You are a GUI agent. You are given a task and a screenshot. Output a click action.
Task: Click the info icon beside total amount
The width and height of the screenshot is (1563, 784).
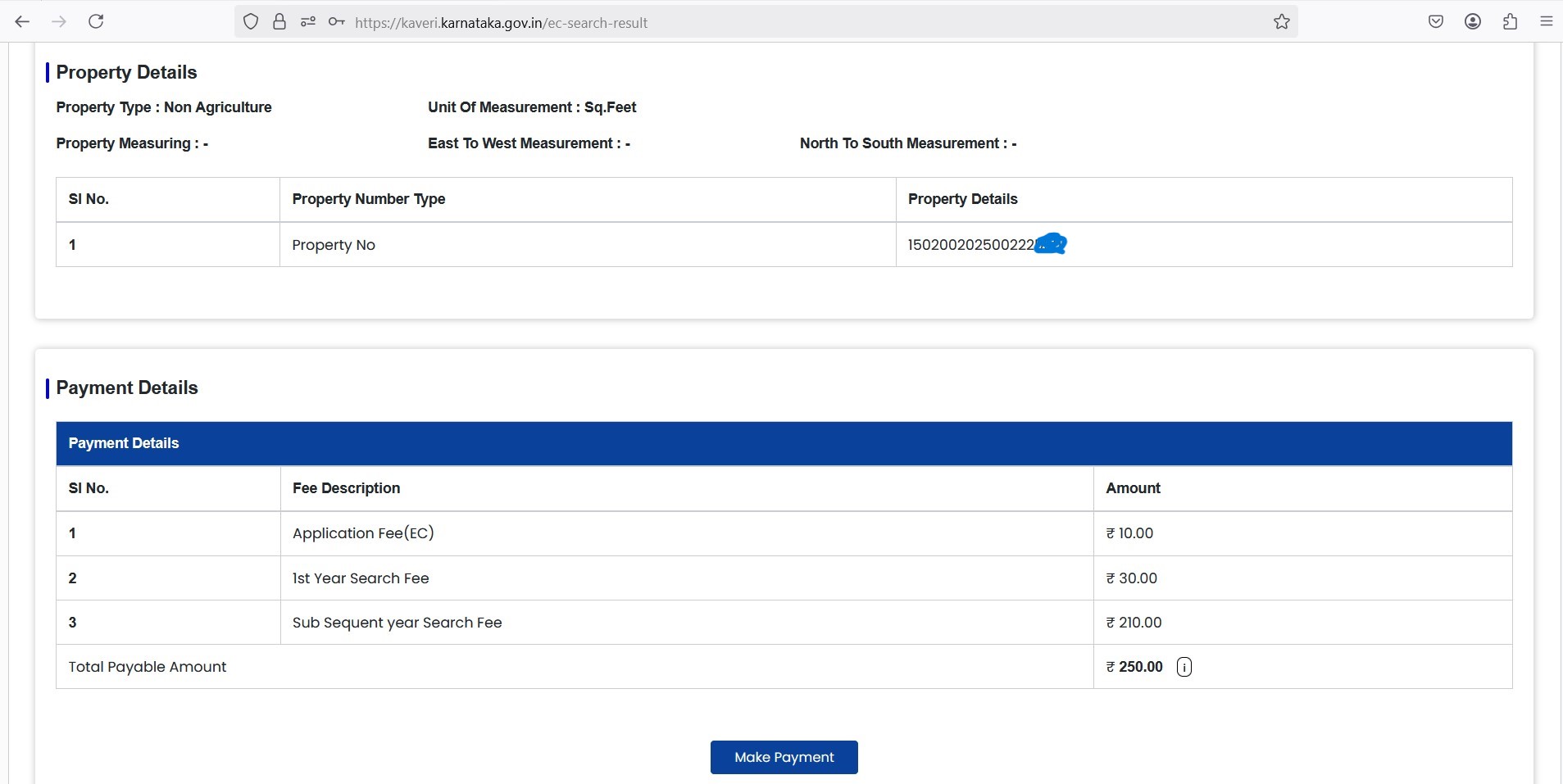[1184, 667]
